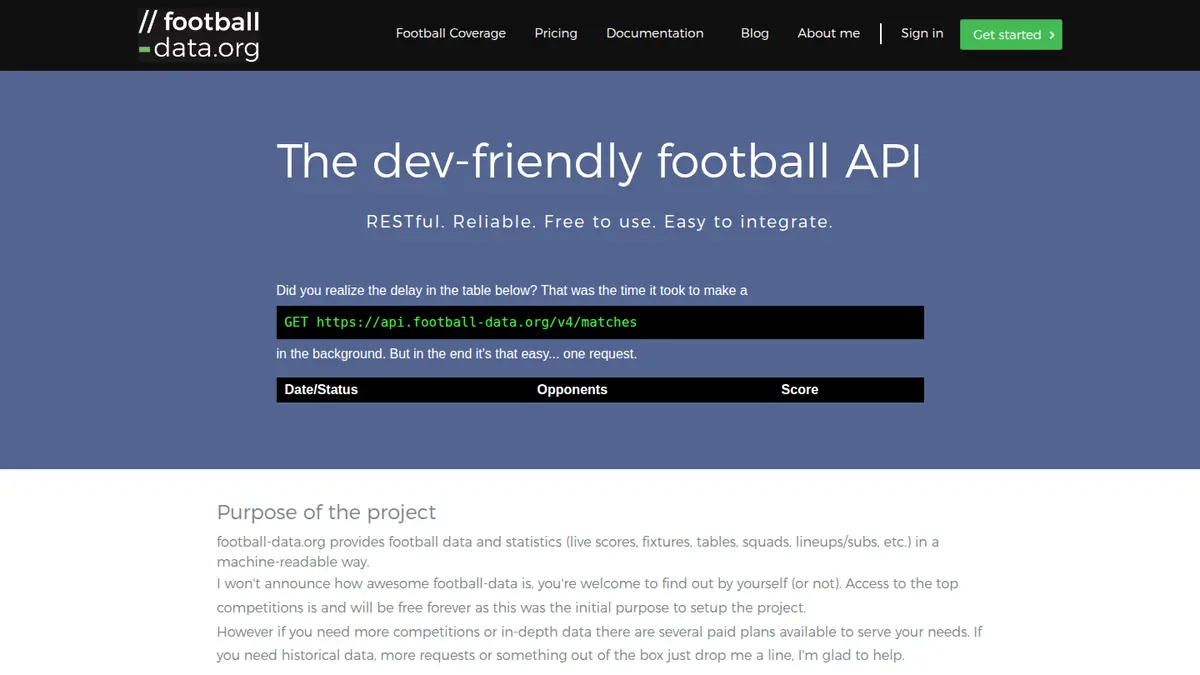Open the About me page
The image size is (1200, 675).
click(829, 33)
